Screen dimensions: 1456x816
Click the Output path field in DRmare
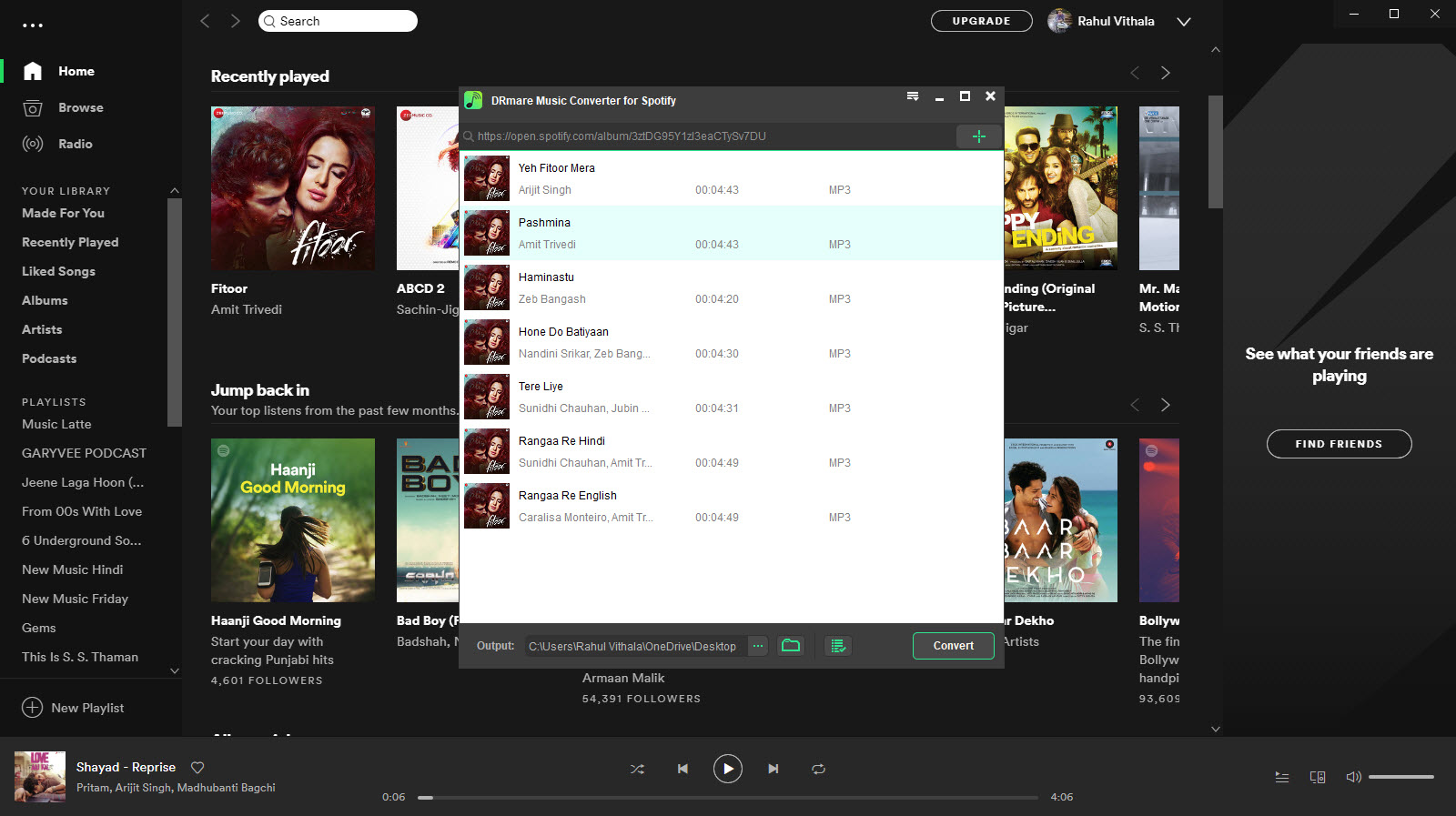click(x=635, y=646)
